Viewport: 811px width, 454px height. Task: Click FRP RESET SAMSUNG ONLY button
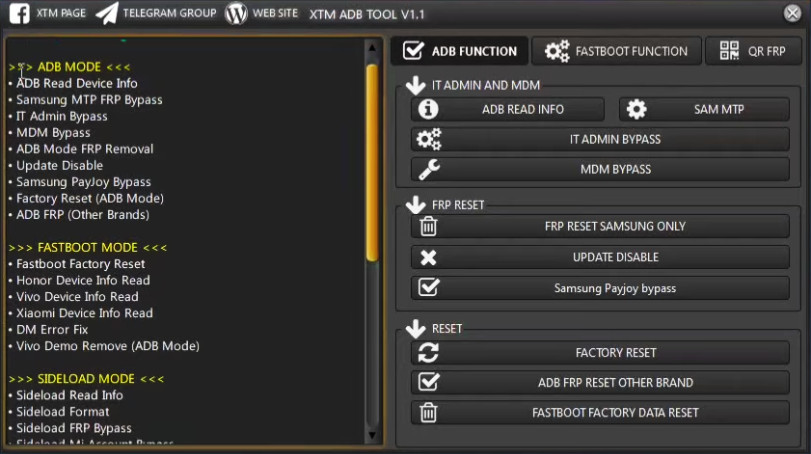(600, 226)
